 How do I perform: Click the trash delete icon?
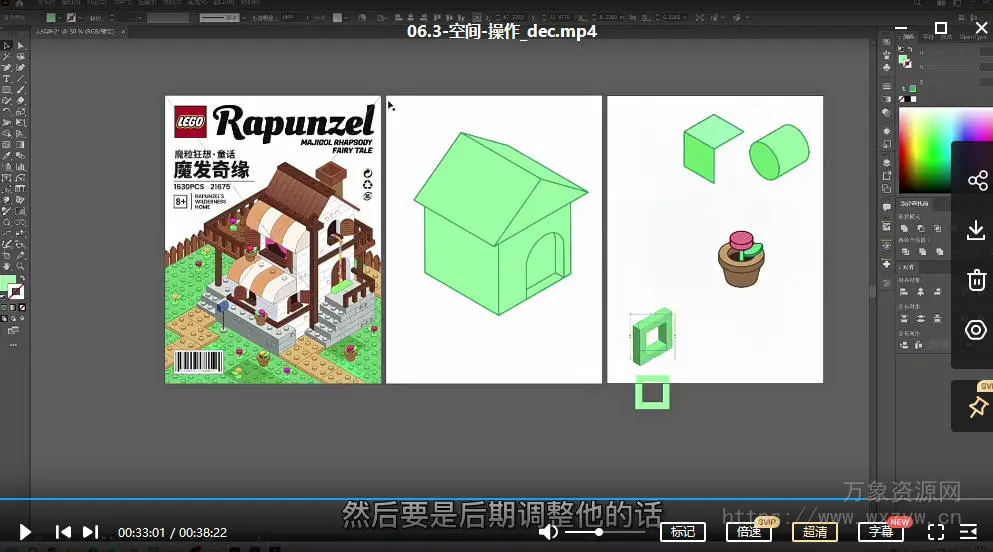pos(977,280)
